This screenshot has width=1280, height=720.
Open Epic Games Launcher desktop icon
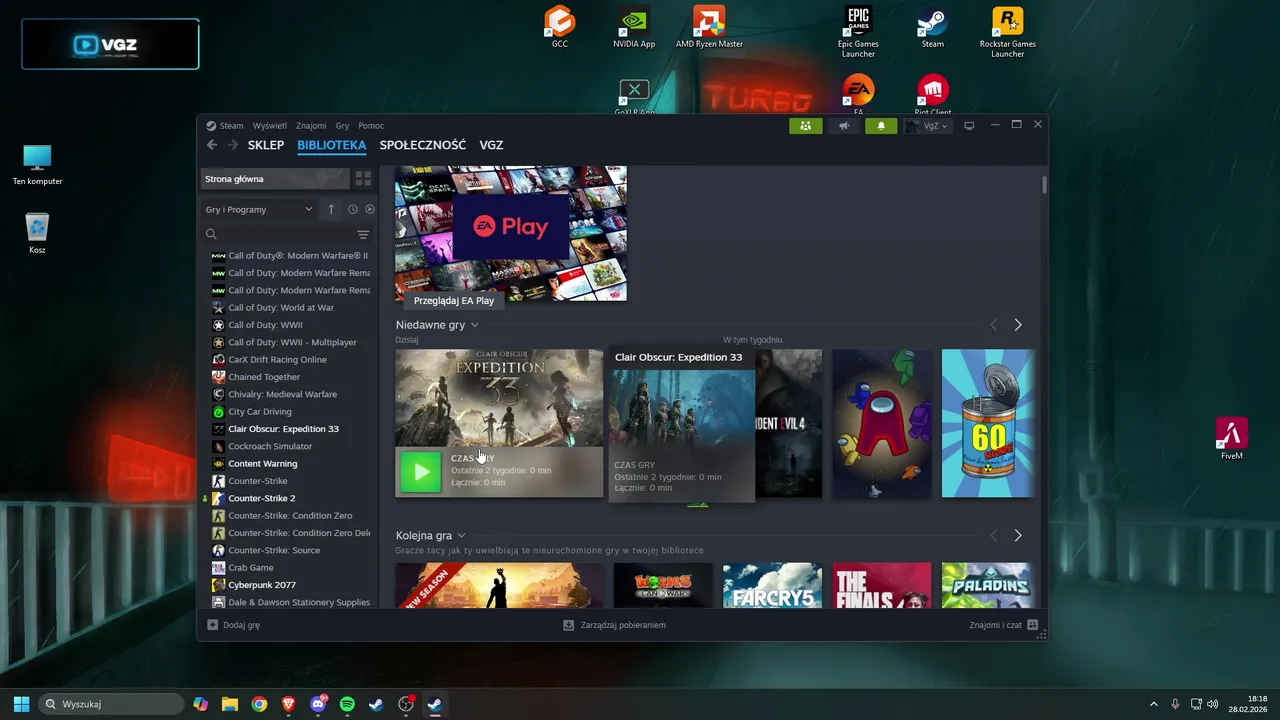(x=858, y=31)
